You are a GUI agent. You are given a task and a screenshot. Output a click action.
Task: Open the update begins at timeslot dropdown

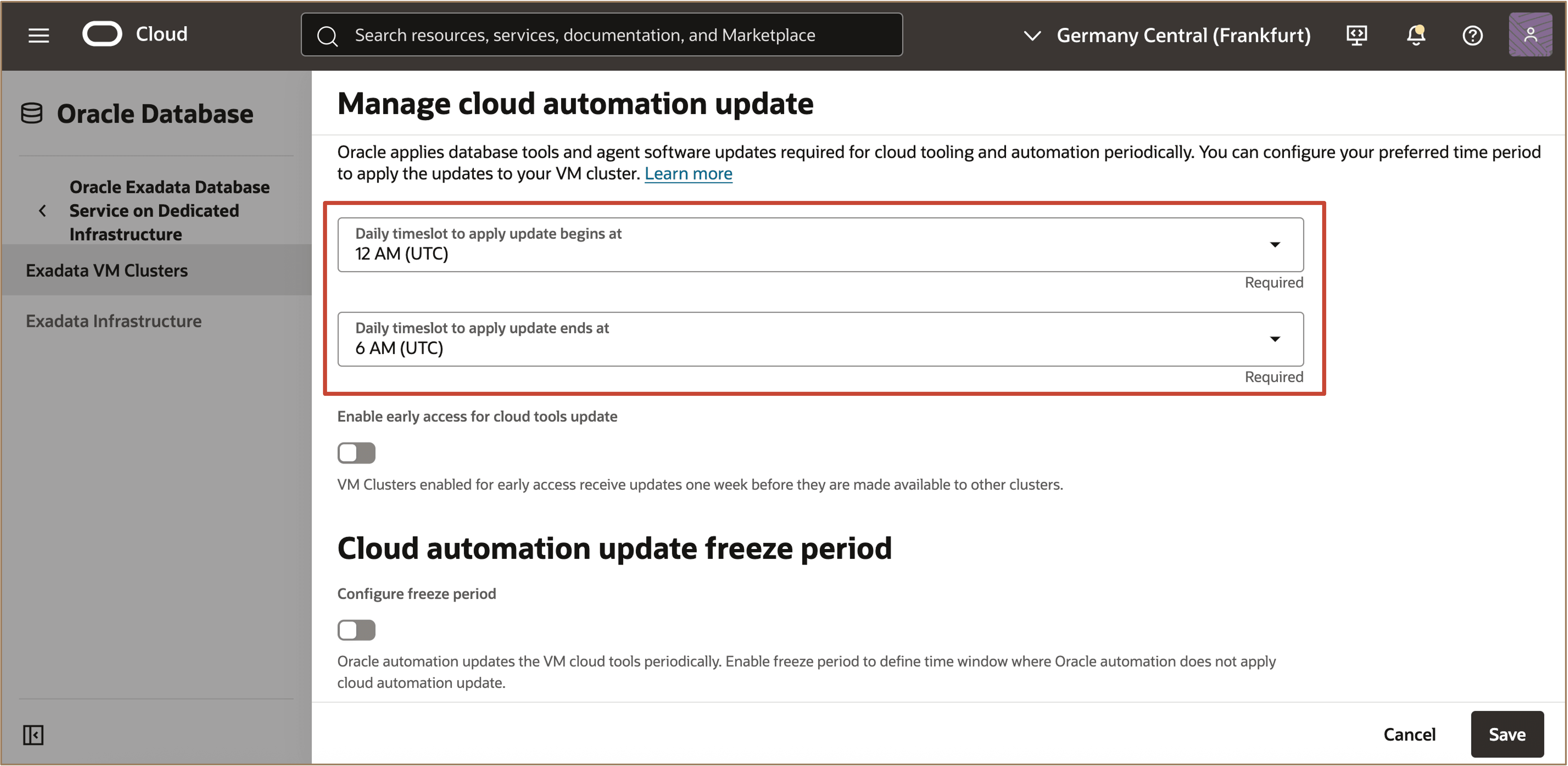pyautogui.click(x=820, y=245)
